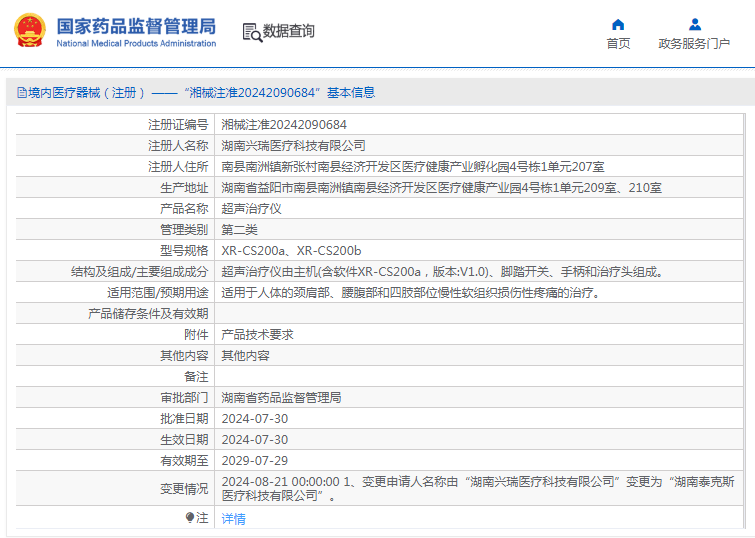Click the document icon before 境内医疗器械
The image size is (755, 538).
[x=22, y=92]
